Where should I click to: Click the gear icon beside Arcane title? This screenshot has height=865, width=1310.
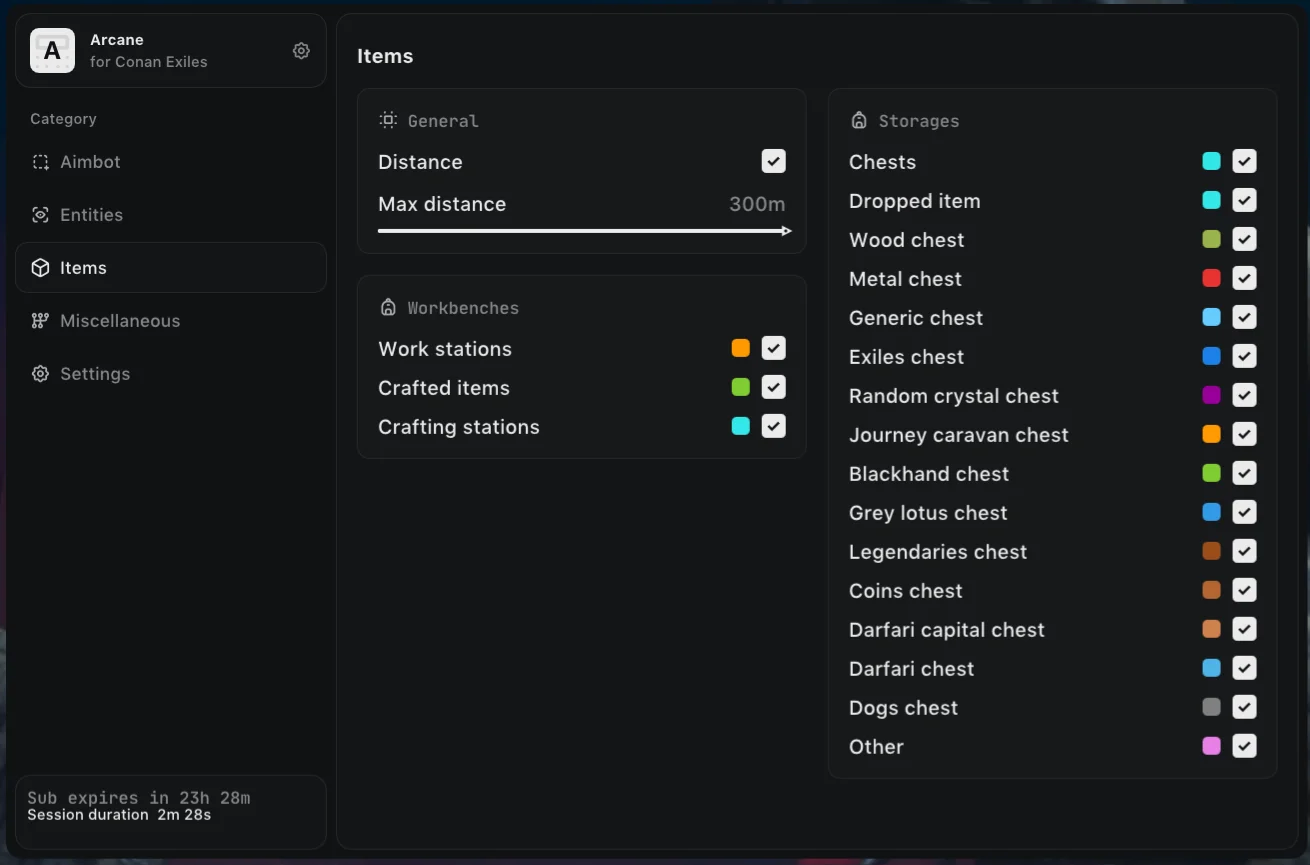tap(301, 51)
